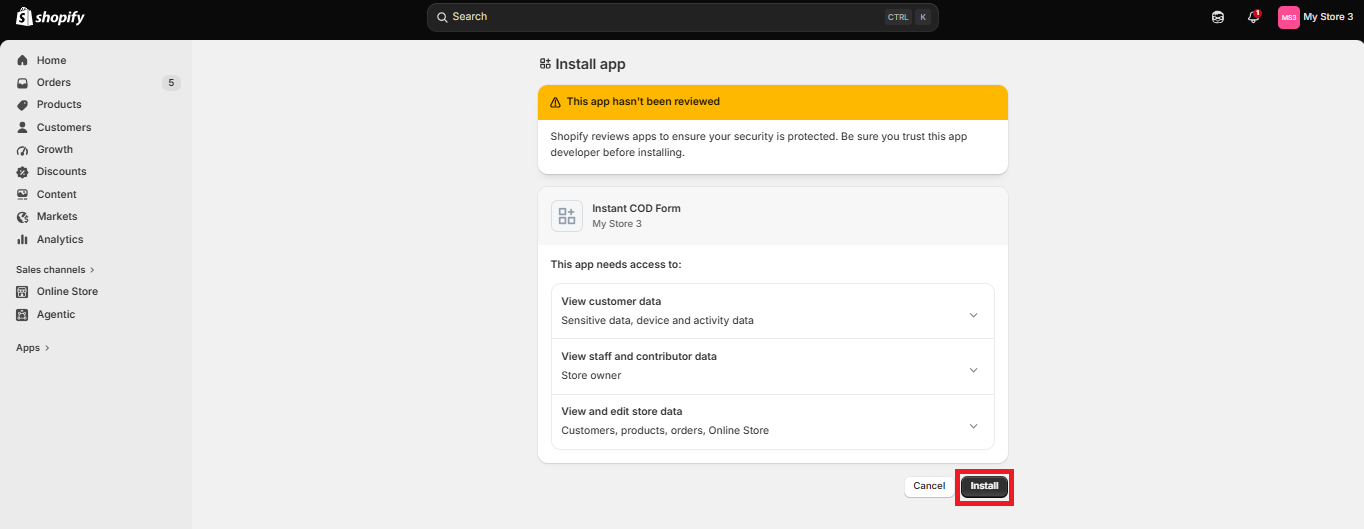Click the Orders inbox icon
This screenshot has width=1364, height=529.
[23, 82]
